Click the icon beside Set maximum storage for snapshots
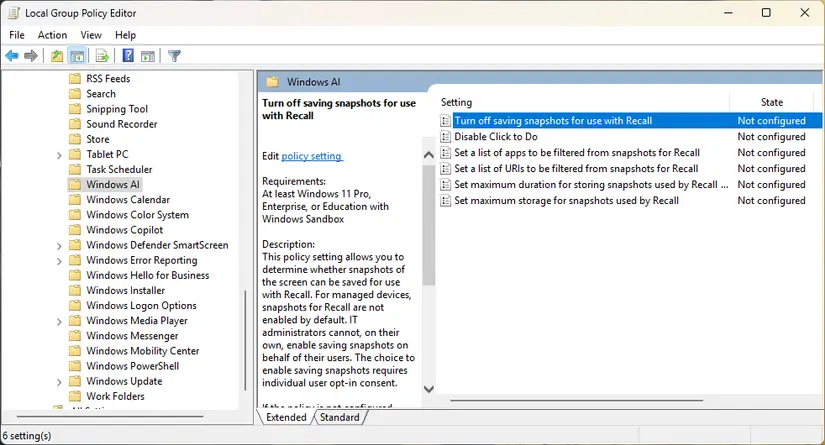Viewport: 825px width, 445px height. [445, 201]
